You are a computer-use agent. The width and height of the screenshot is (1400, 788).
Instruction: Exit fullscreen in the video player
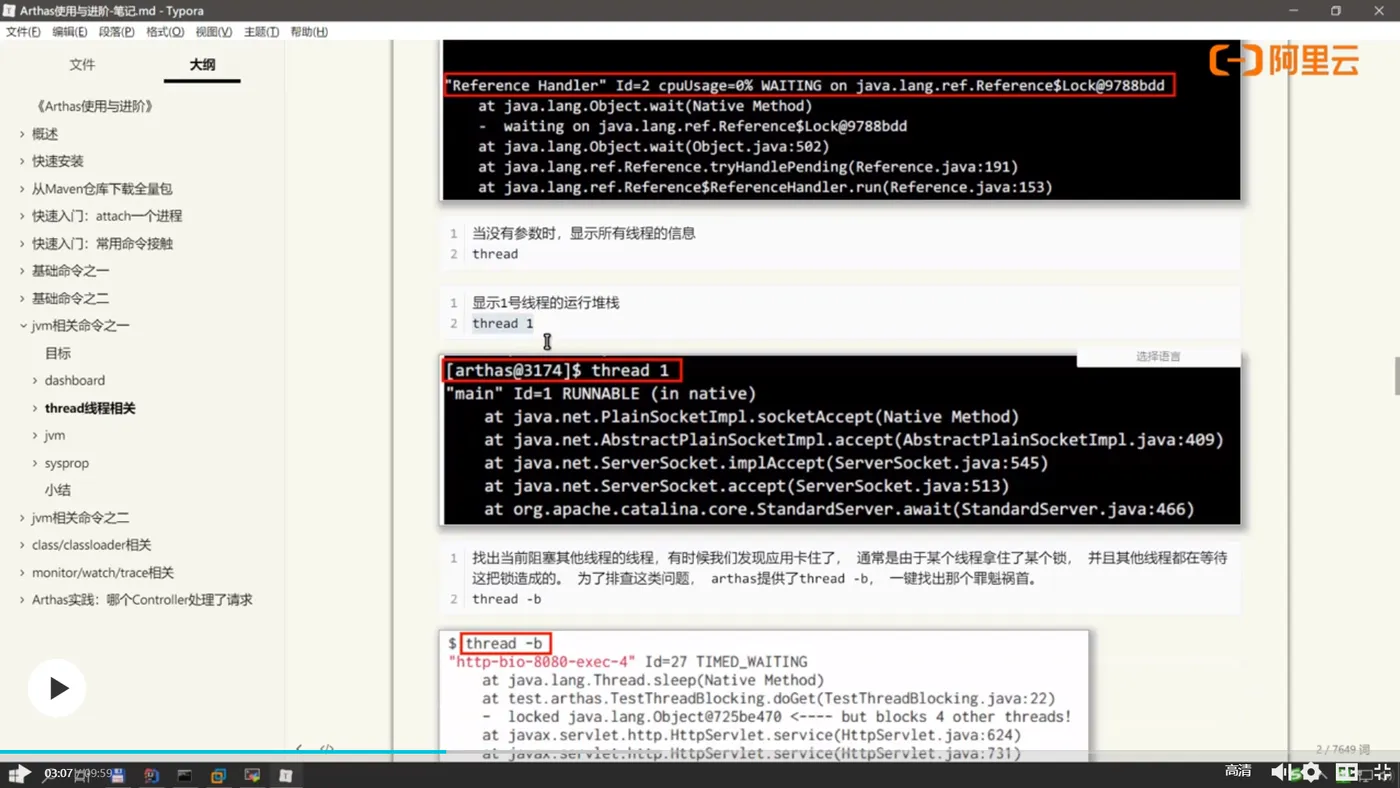1383,772
